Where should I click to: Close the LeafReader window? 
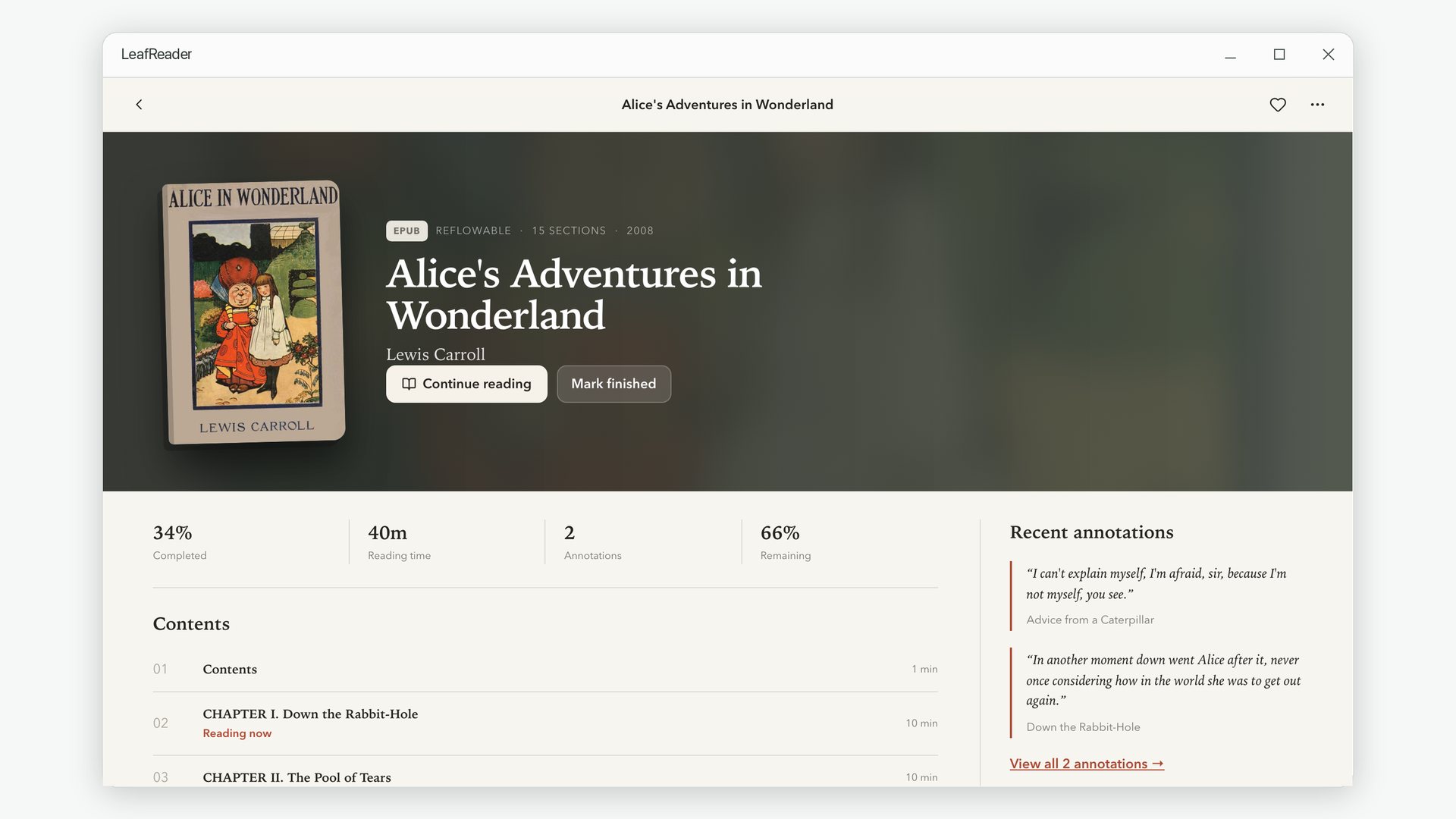point(1328,55)
